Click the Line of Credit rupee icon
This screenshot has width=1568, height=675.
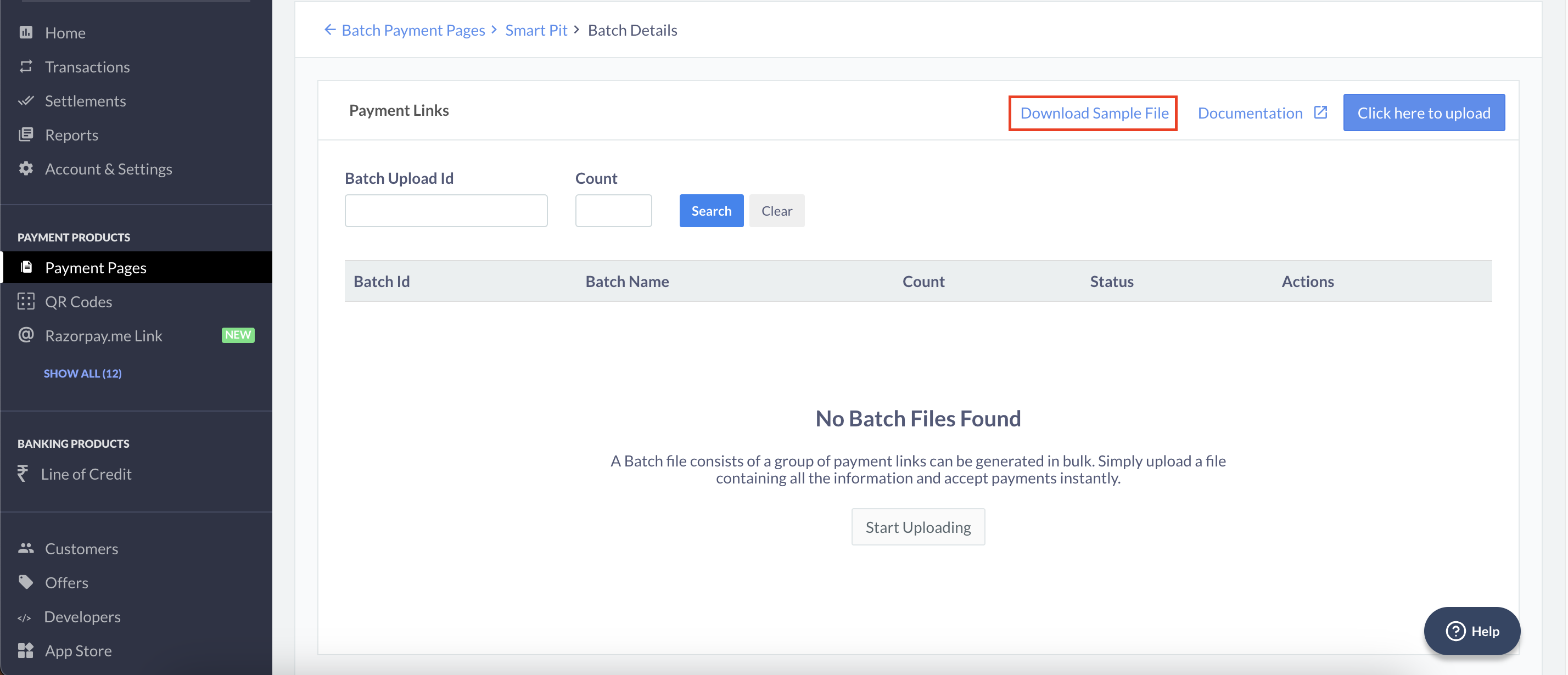click(23, 474)
